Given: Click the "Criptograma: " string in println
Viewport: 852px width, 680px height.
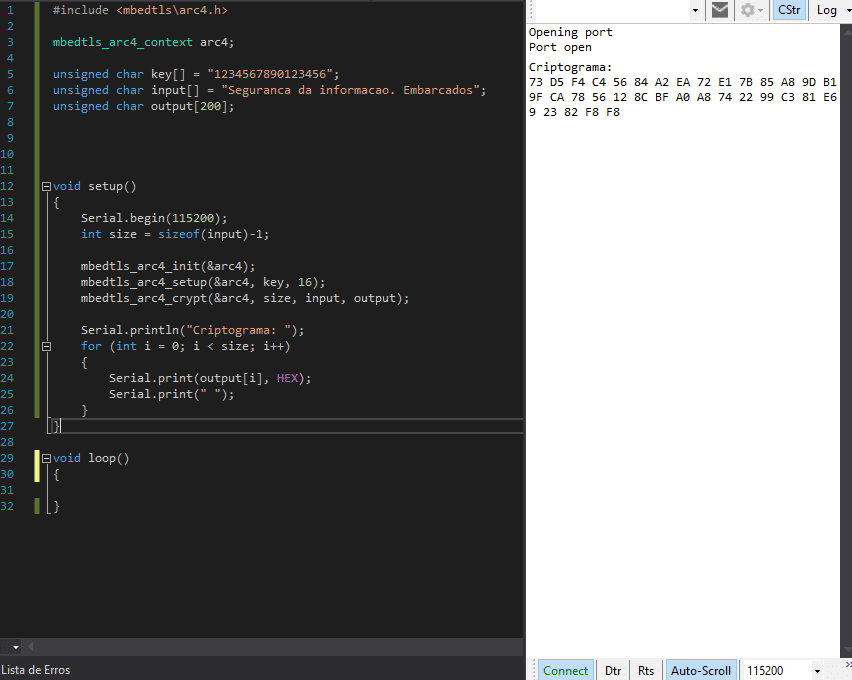Looking at the screenshot, I should pos(239,330).
